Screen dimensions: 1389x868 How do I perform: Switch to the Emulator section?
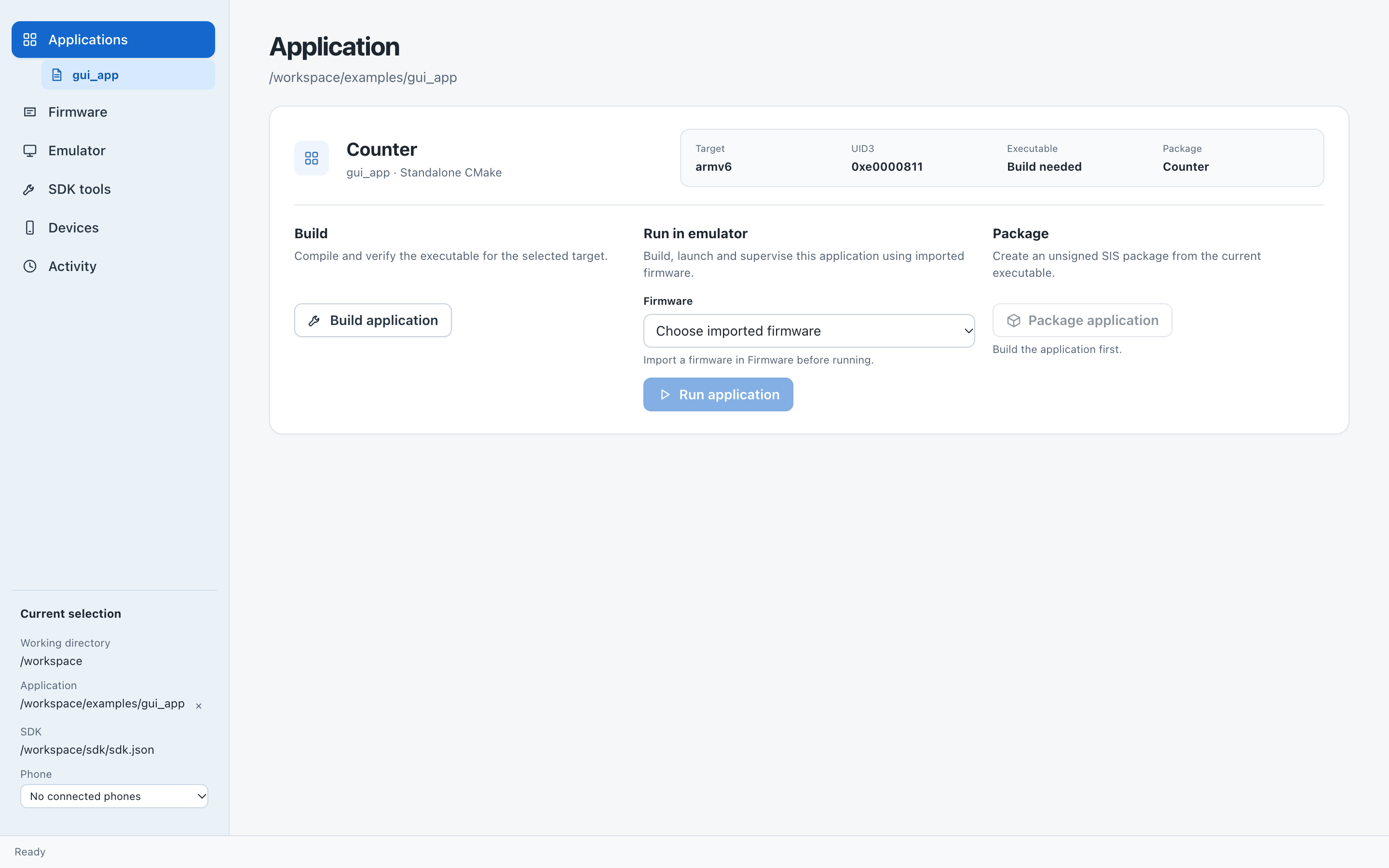click(113, 150)
